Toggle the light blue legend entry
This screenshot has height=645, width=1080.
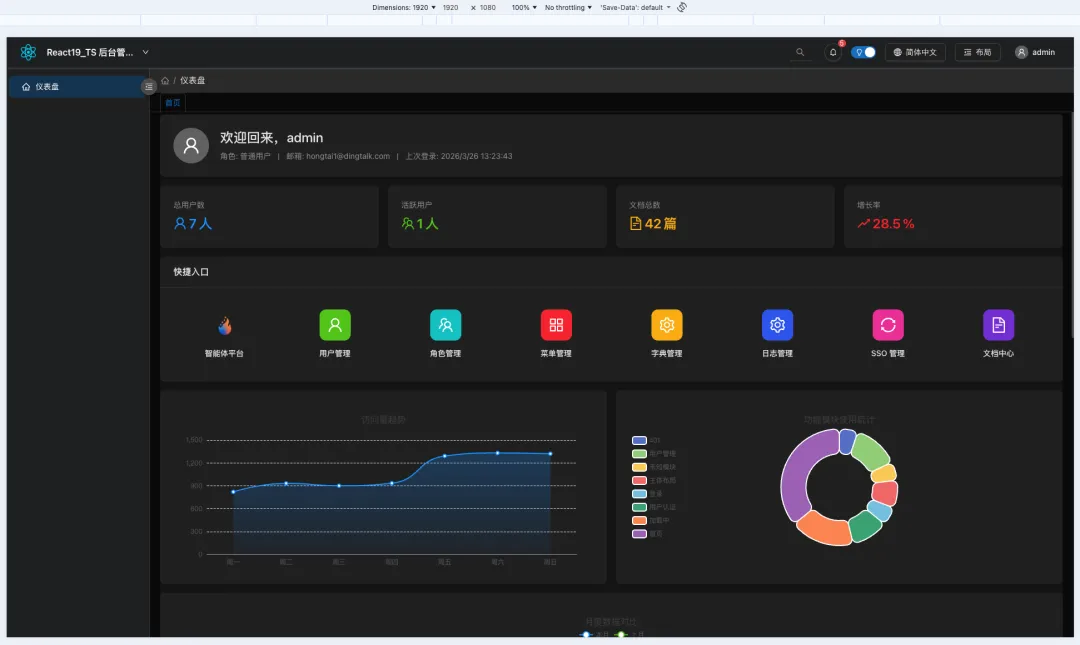coord(647,493)
